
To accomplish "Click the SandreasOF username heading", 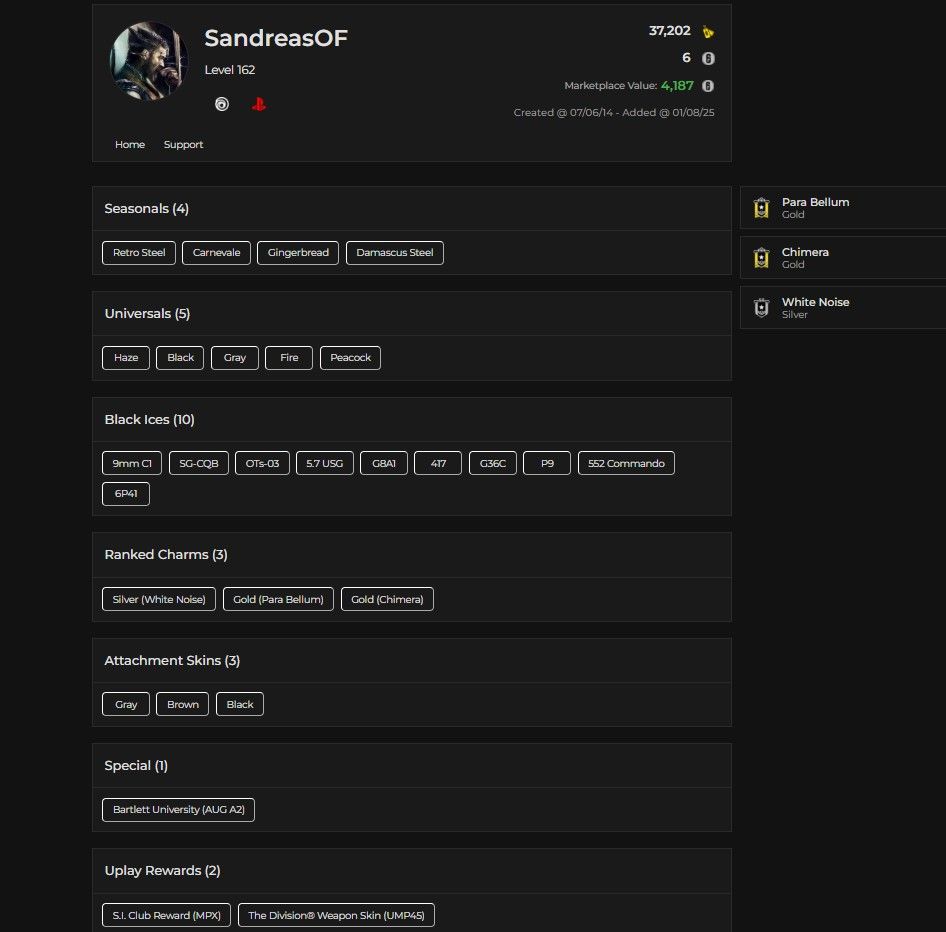I will (x=276, y=38).
